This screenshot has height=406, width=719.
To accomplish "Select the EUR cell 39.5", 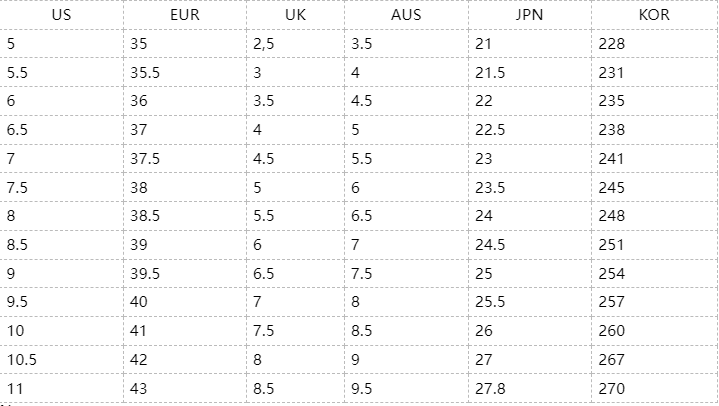I will (185, 273).
